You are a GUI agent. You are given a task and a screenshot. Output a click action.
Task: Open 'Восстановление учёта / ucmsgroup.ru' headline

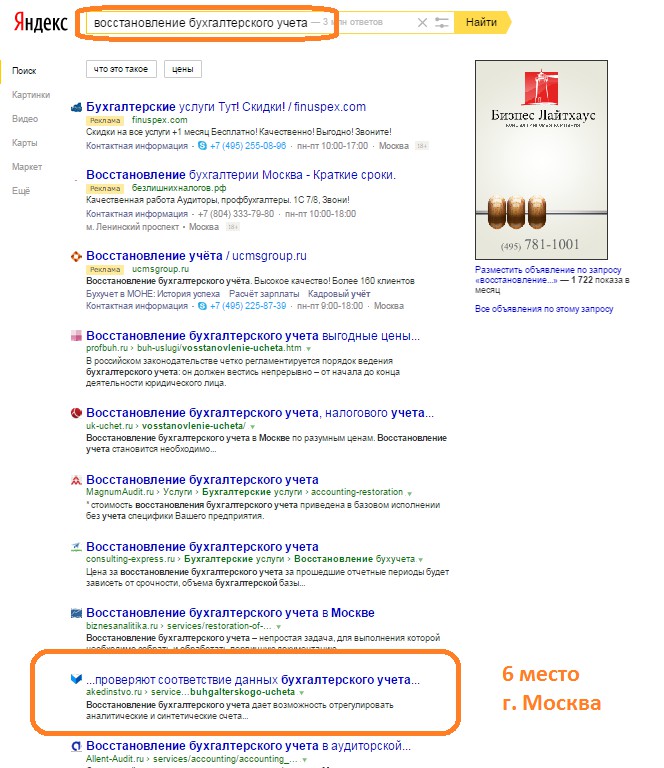pyautogui.click(x=196, y=256)
